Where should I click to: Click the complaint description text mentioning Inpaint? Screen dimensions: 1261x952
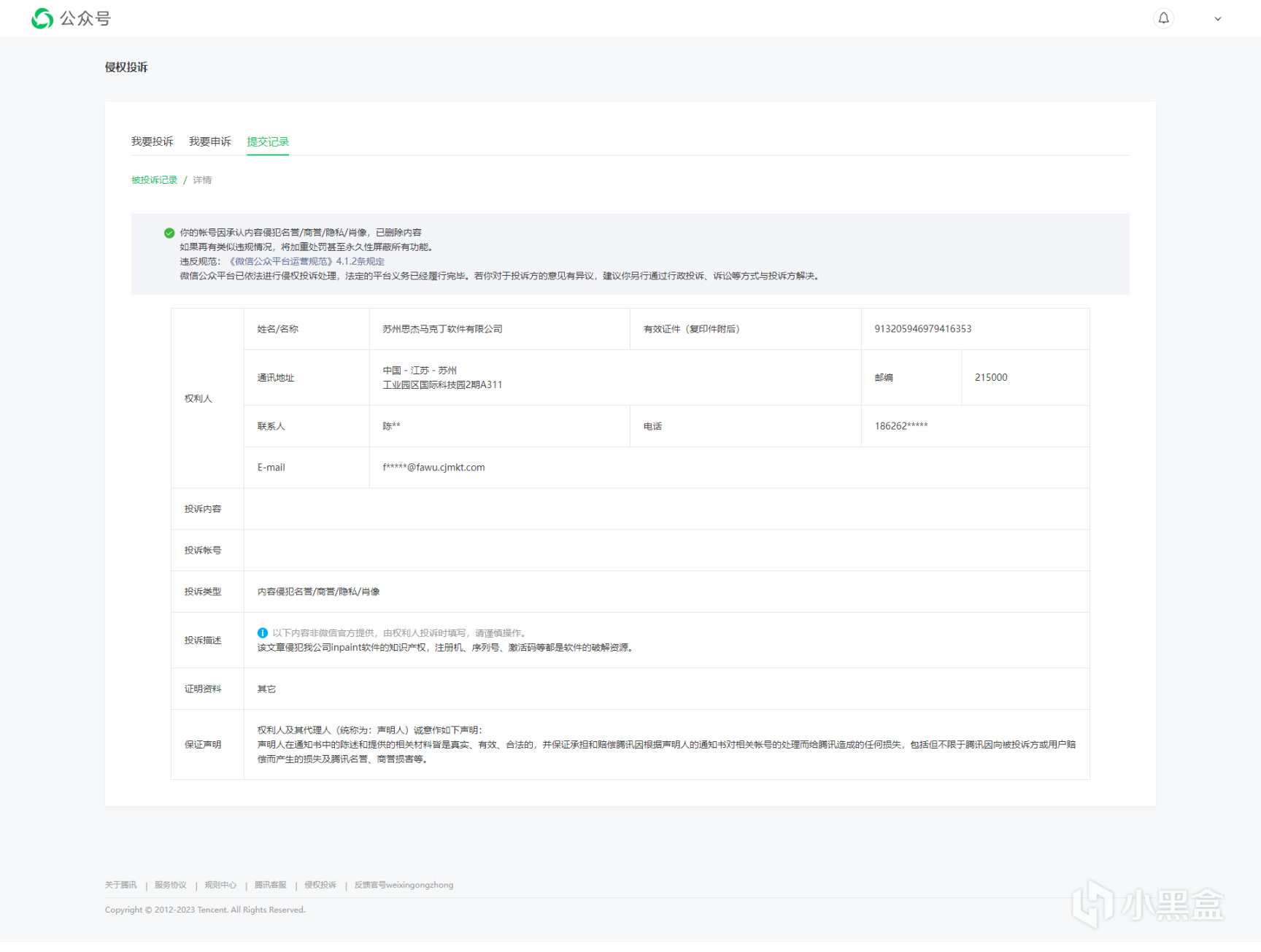[x=447, y=647]
